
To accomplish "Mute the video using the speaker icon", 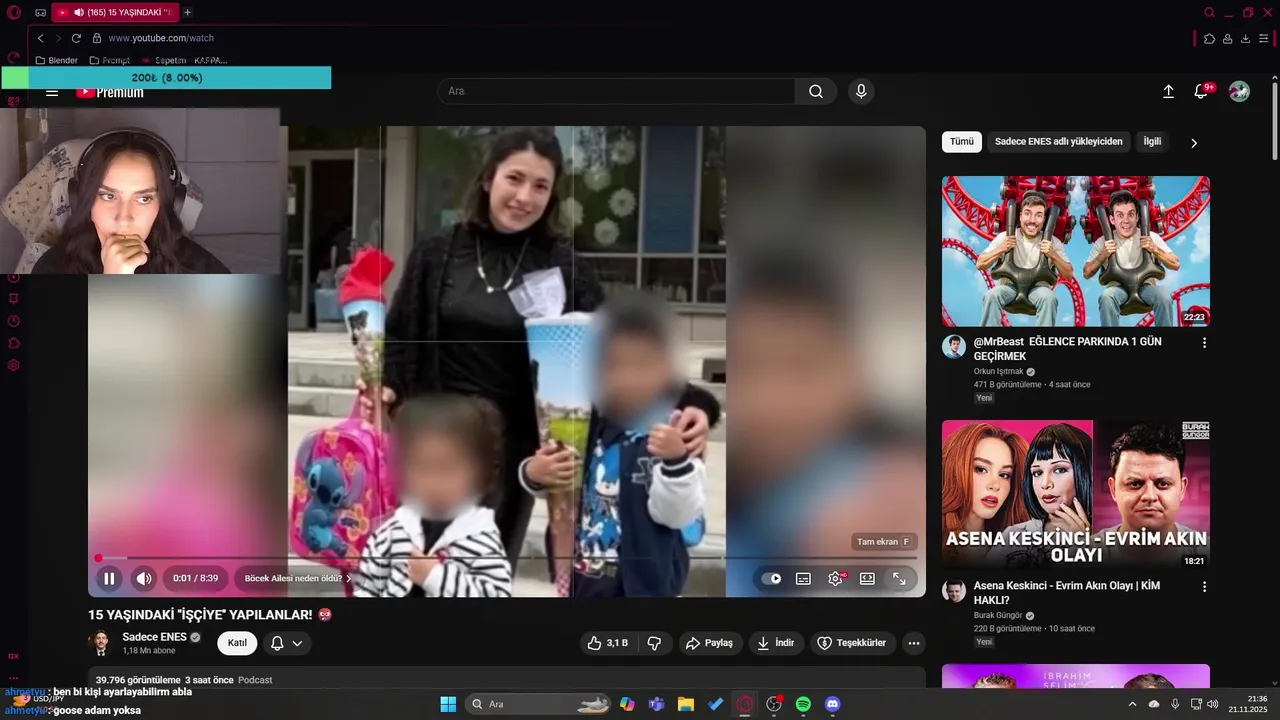I will coord(144,578).
